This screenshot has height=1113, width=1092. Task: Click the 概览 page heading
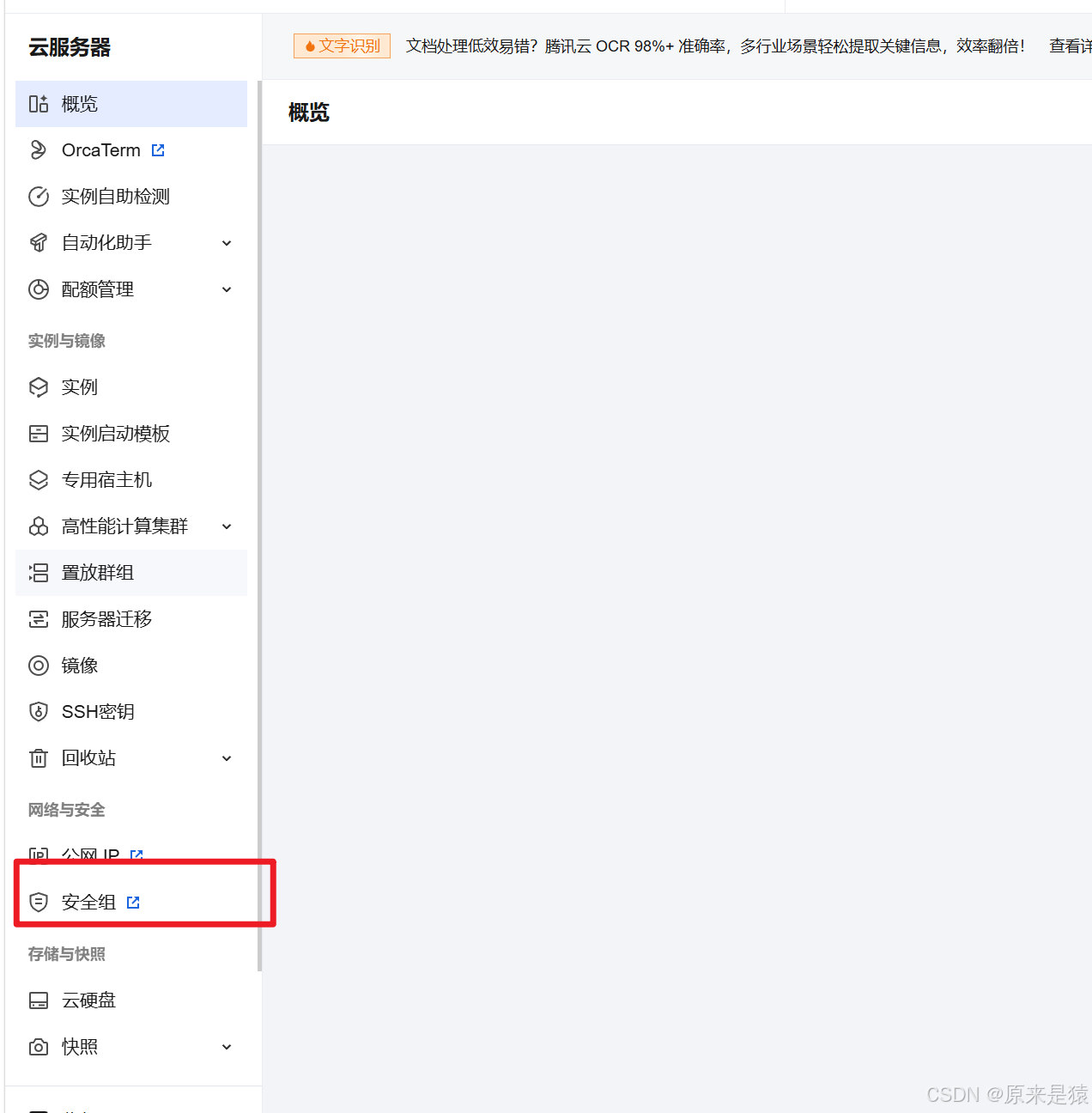coord(309,113)
